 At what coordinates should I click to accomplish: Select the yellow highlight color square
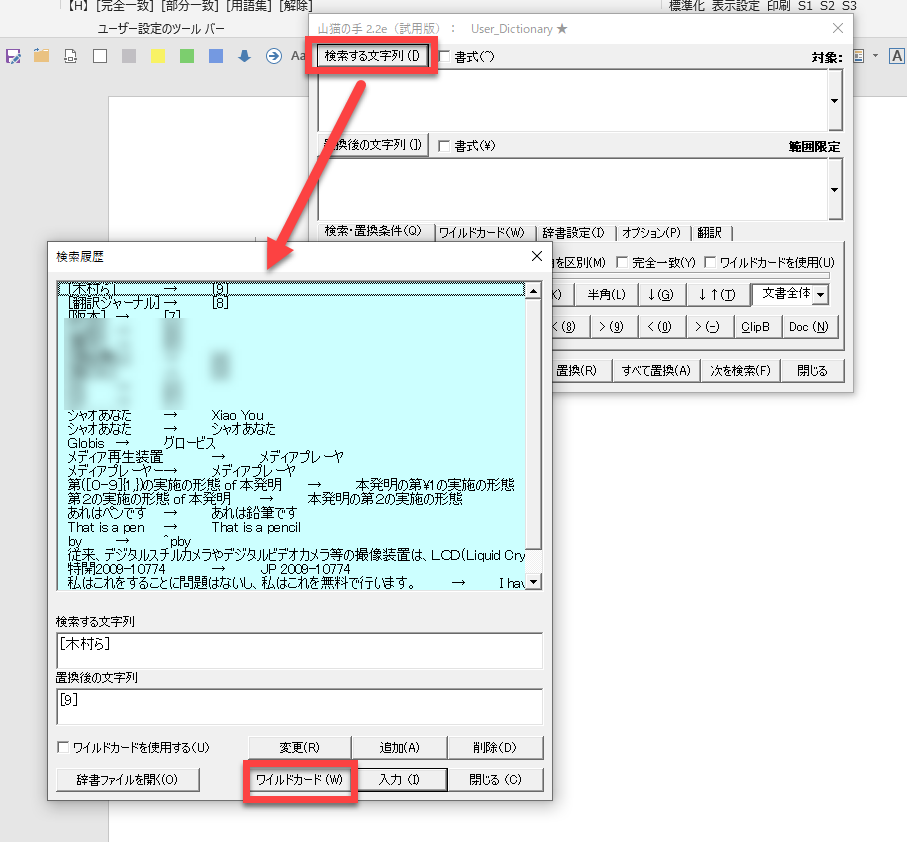(x=158, y=56)
